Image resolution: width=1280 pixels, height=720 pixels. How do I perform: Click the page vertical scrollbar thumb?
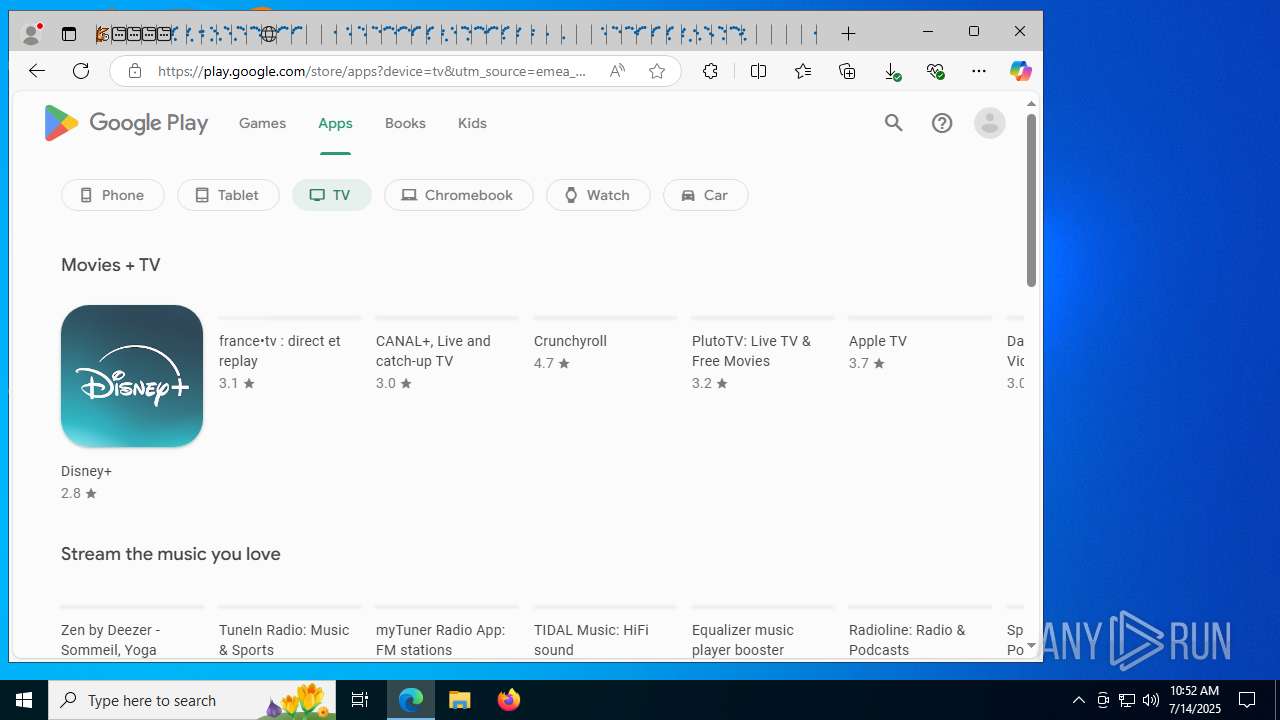(x=1031, y=199)
